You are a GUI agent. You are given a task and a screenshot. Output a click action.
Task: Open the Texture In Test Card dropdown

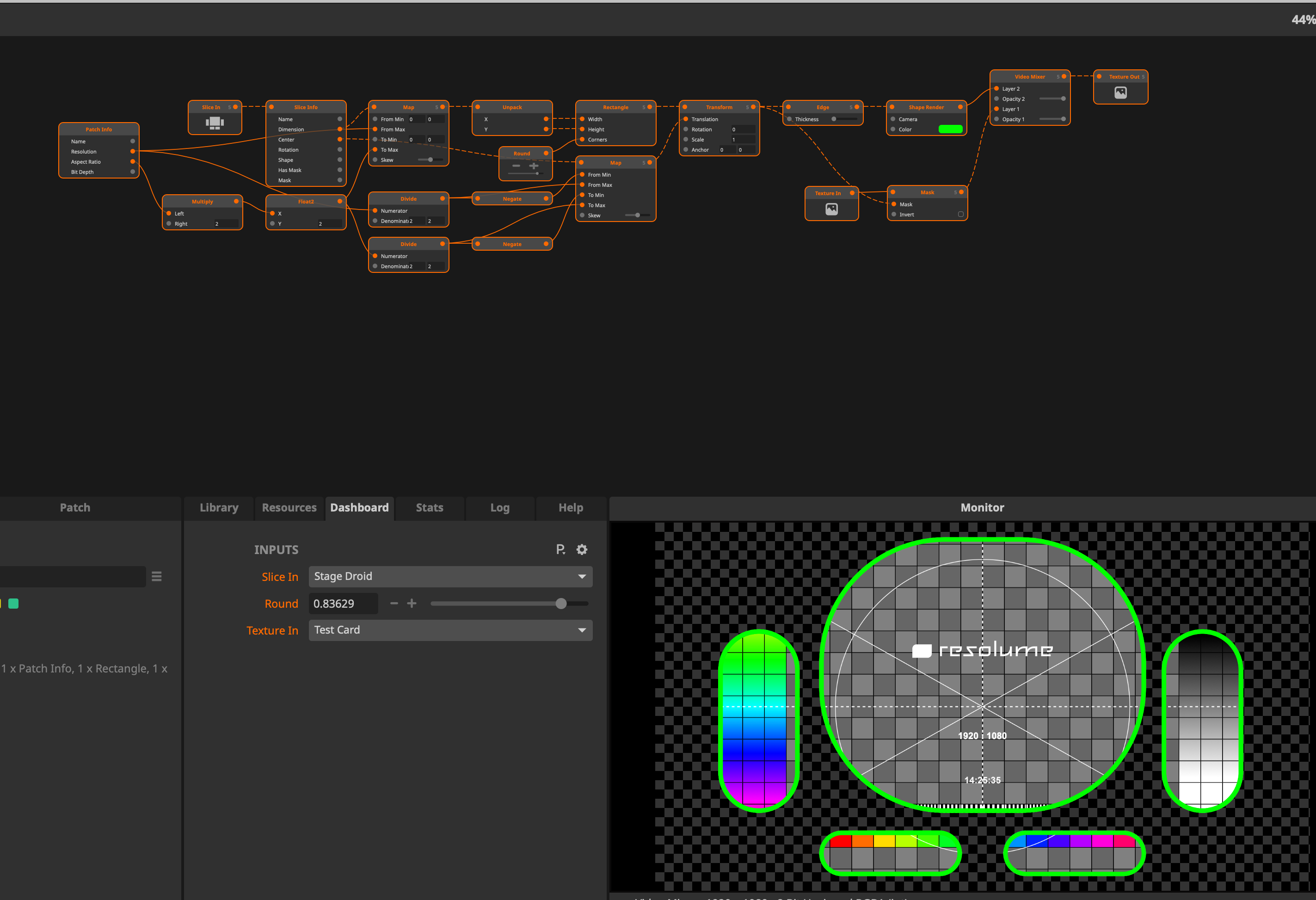(450, 630)
